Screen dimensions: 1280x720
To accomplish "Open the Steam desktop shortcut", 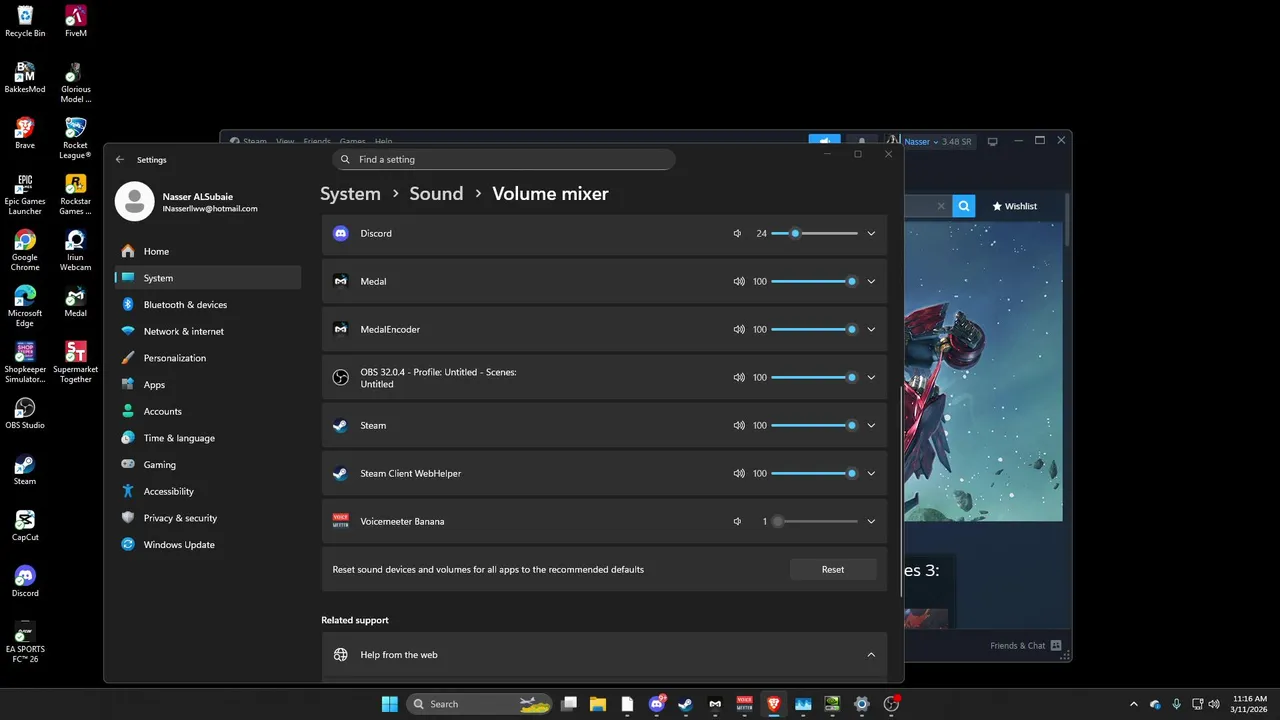I will pos(25,469).
